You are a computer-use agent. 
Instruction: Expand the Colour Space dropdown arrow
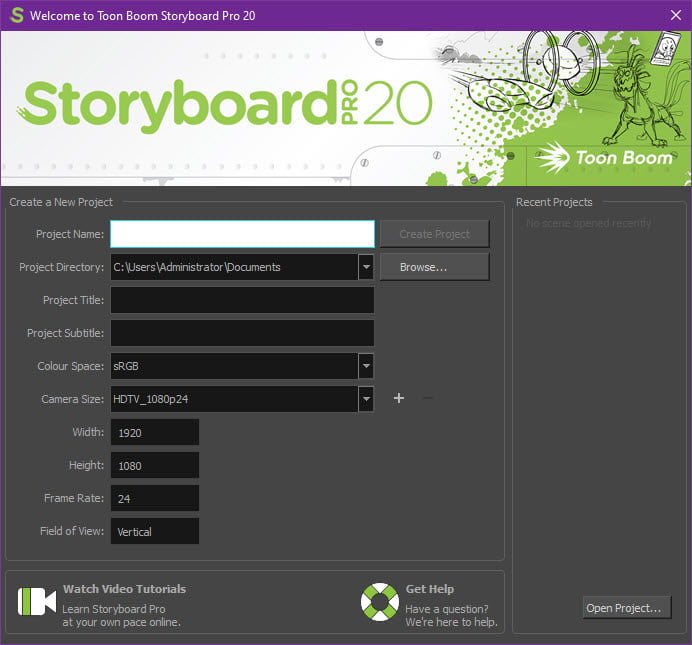pos(366,366)
